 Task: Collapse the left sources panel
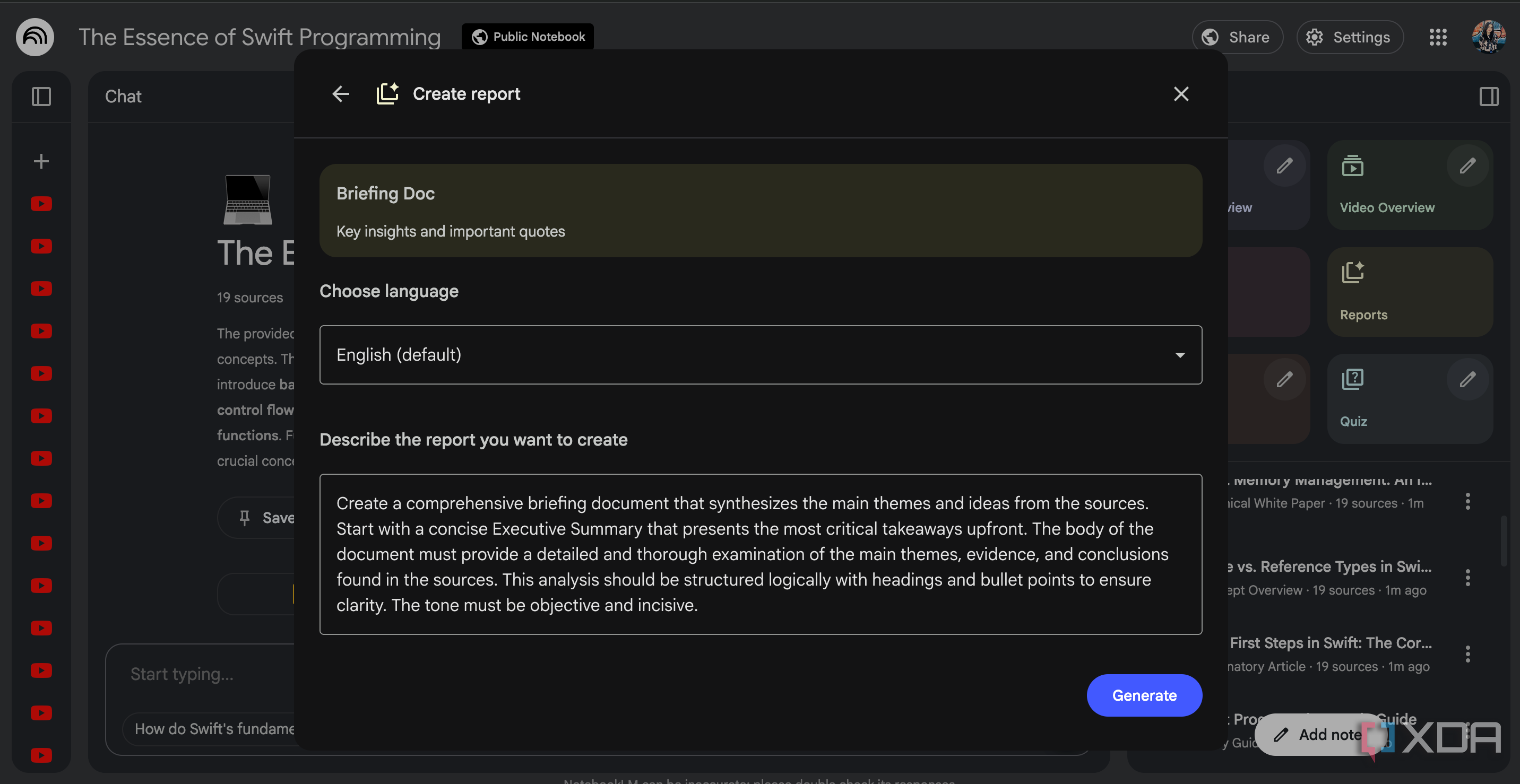click(41, 96)
